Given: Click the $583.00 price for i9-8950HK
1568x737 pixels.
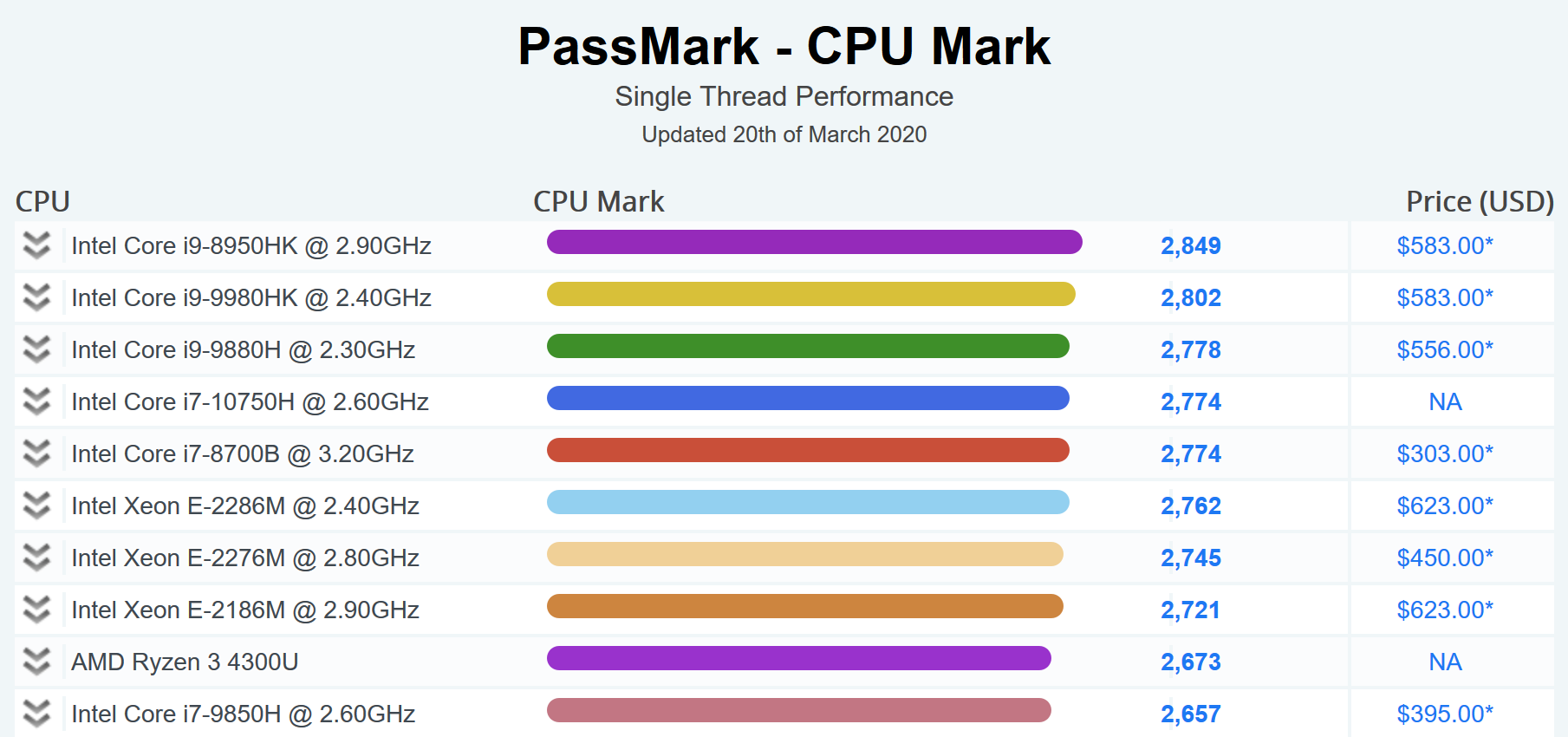Looking at the screenshot, I should 1445,246.
